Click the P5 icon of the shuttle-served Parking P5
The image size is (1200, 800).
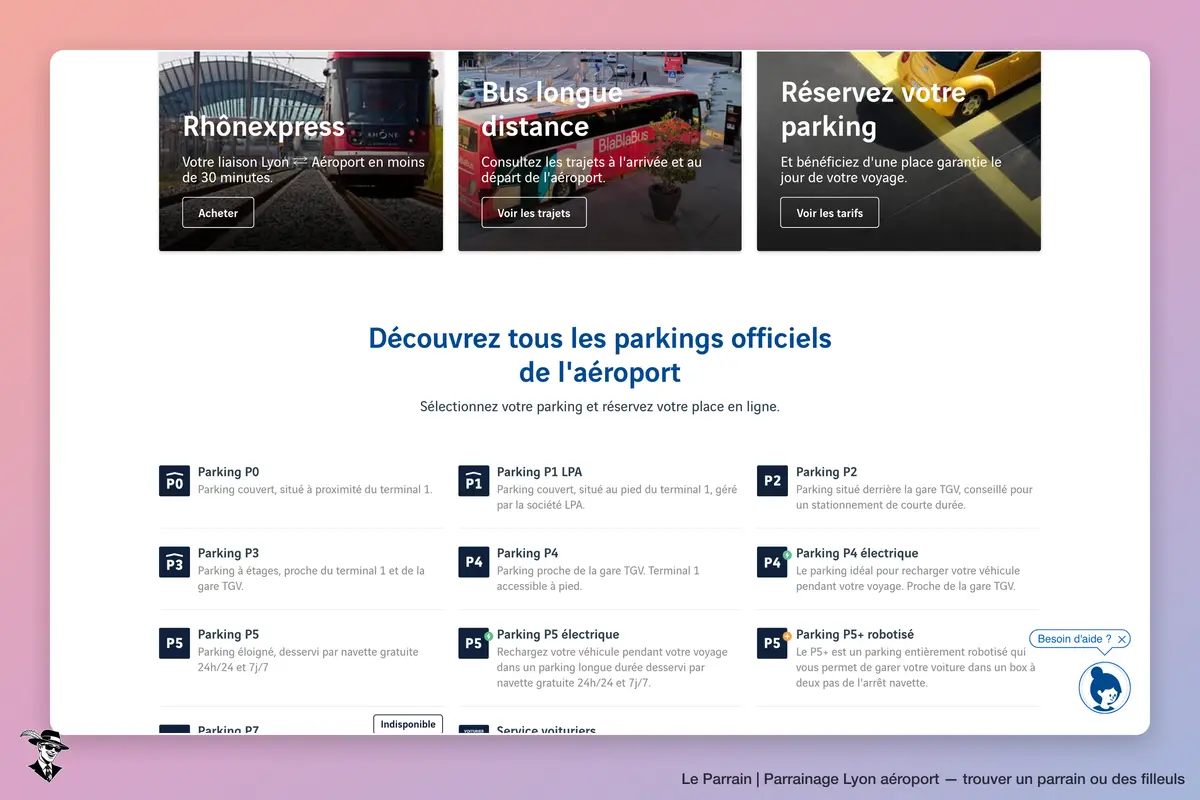[174, 643]
